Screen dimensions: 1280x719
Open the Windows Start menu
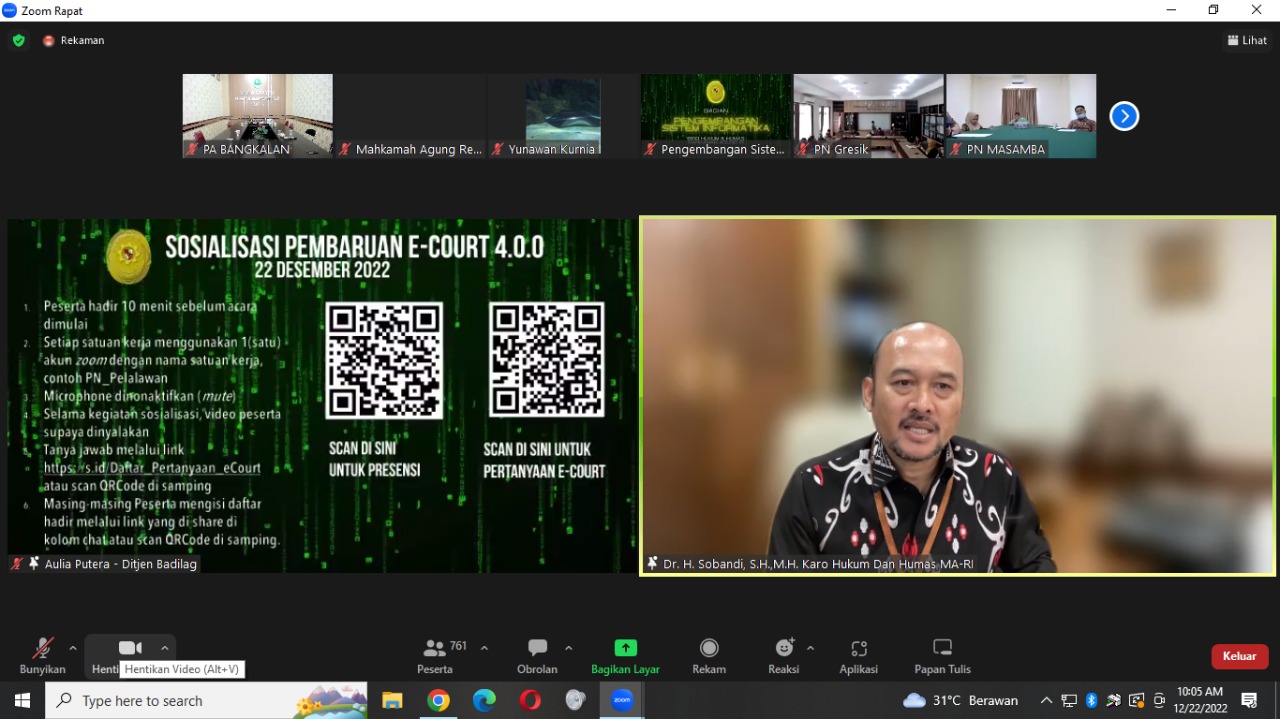(22, 700)
